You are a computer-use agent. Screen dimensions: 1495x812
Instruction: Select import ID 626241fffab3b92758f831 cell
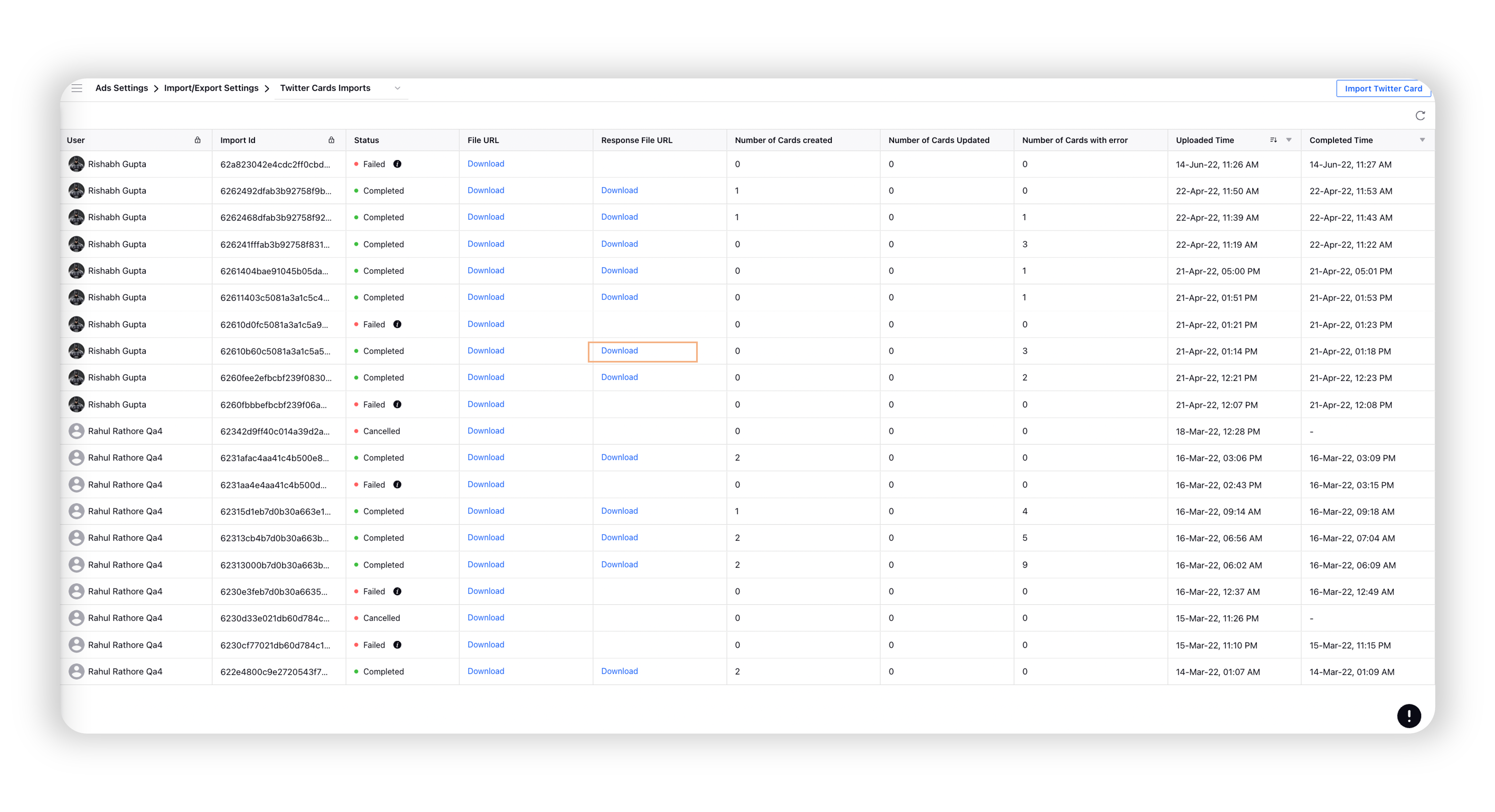tap(274, 244)
